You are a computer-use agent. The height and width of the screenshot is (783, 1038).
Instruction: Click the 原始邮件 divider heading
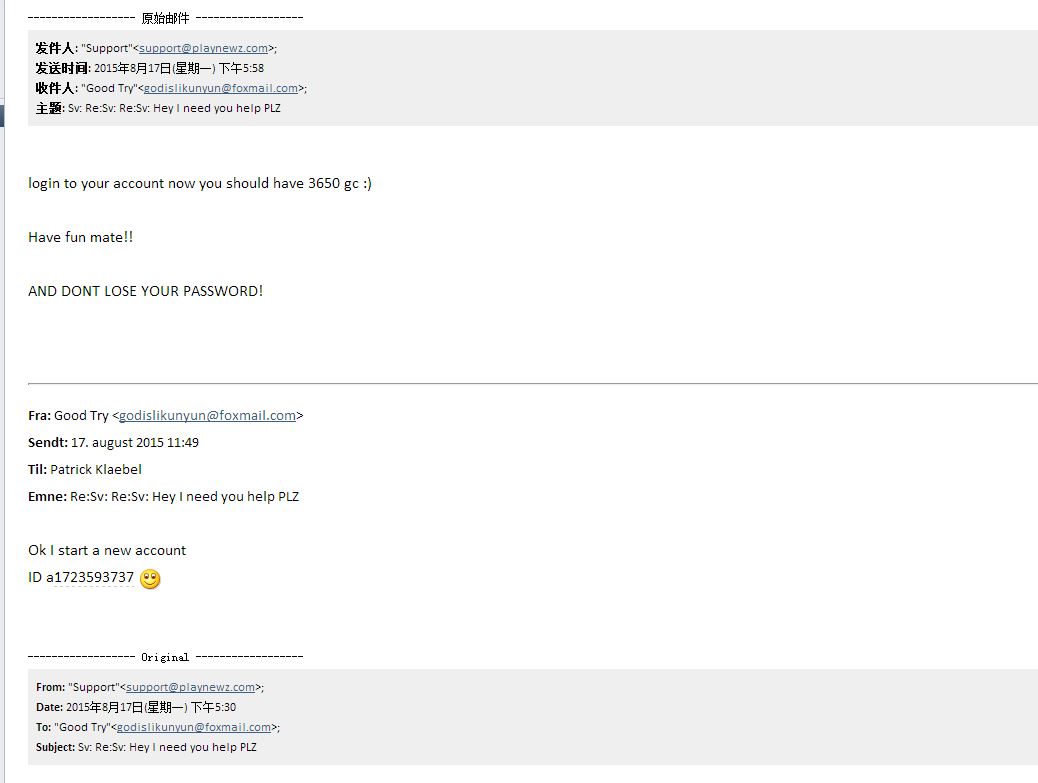coord(165,18)
